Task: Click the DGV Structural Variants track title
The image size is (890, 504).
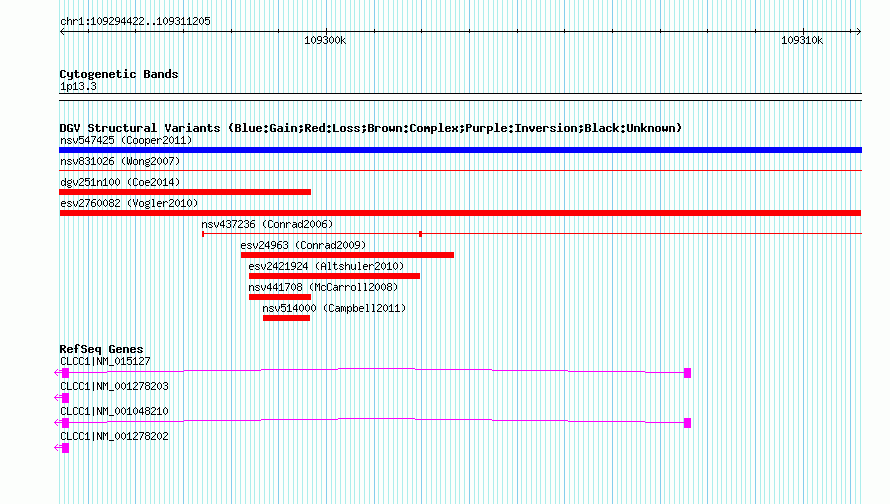Action: [x=371, y=128]
